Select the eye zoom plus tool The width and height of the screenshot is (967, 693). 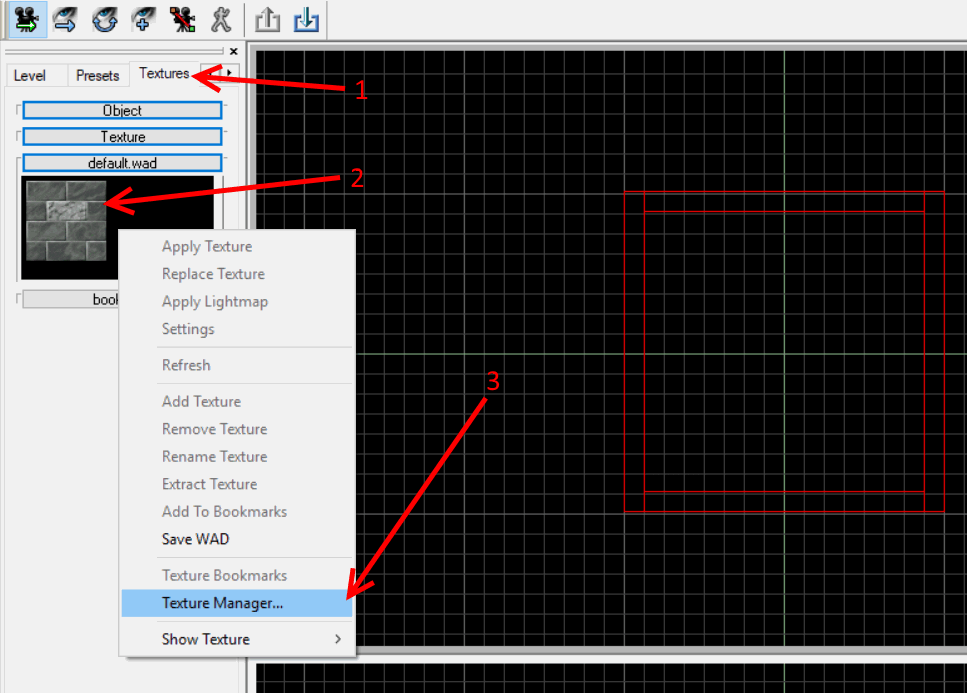click(x=143, y=20)
